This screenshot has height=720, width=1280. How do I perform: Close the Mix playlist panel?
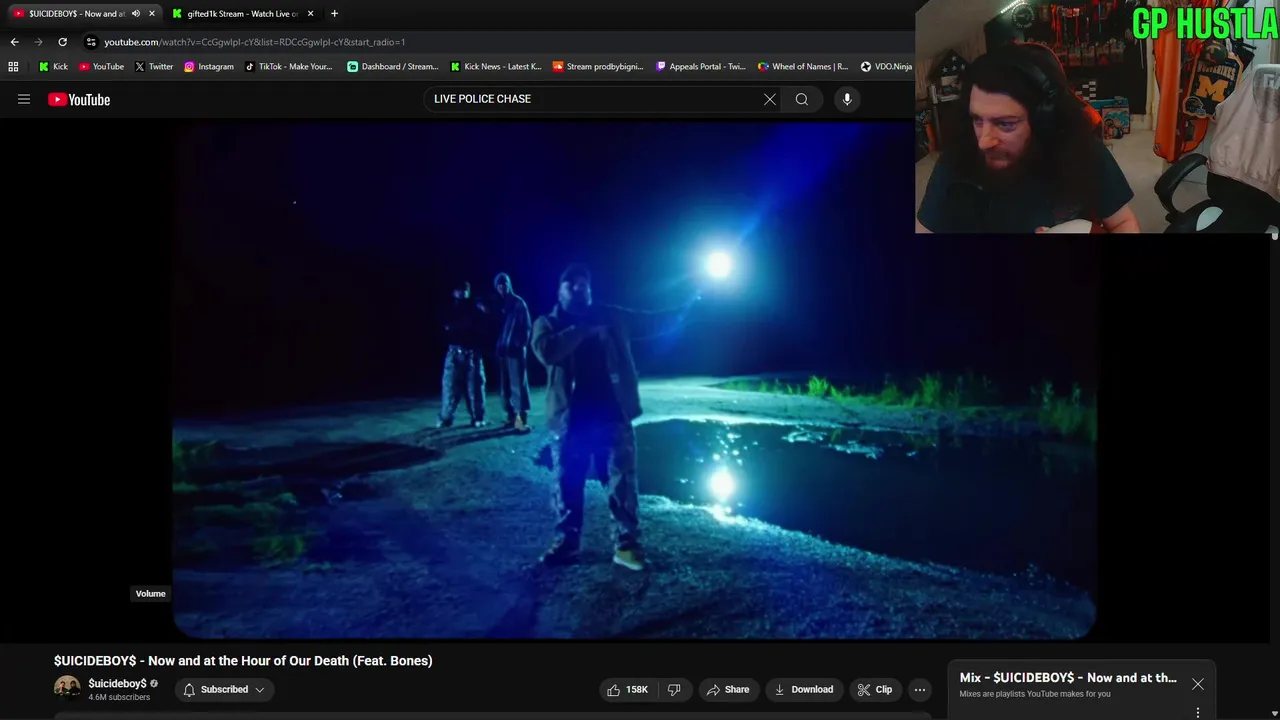(x=1198, y=684)
